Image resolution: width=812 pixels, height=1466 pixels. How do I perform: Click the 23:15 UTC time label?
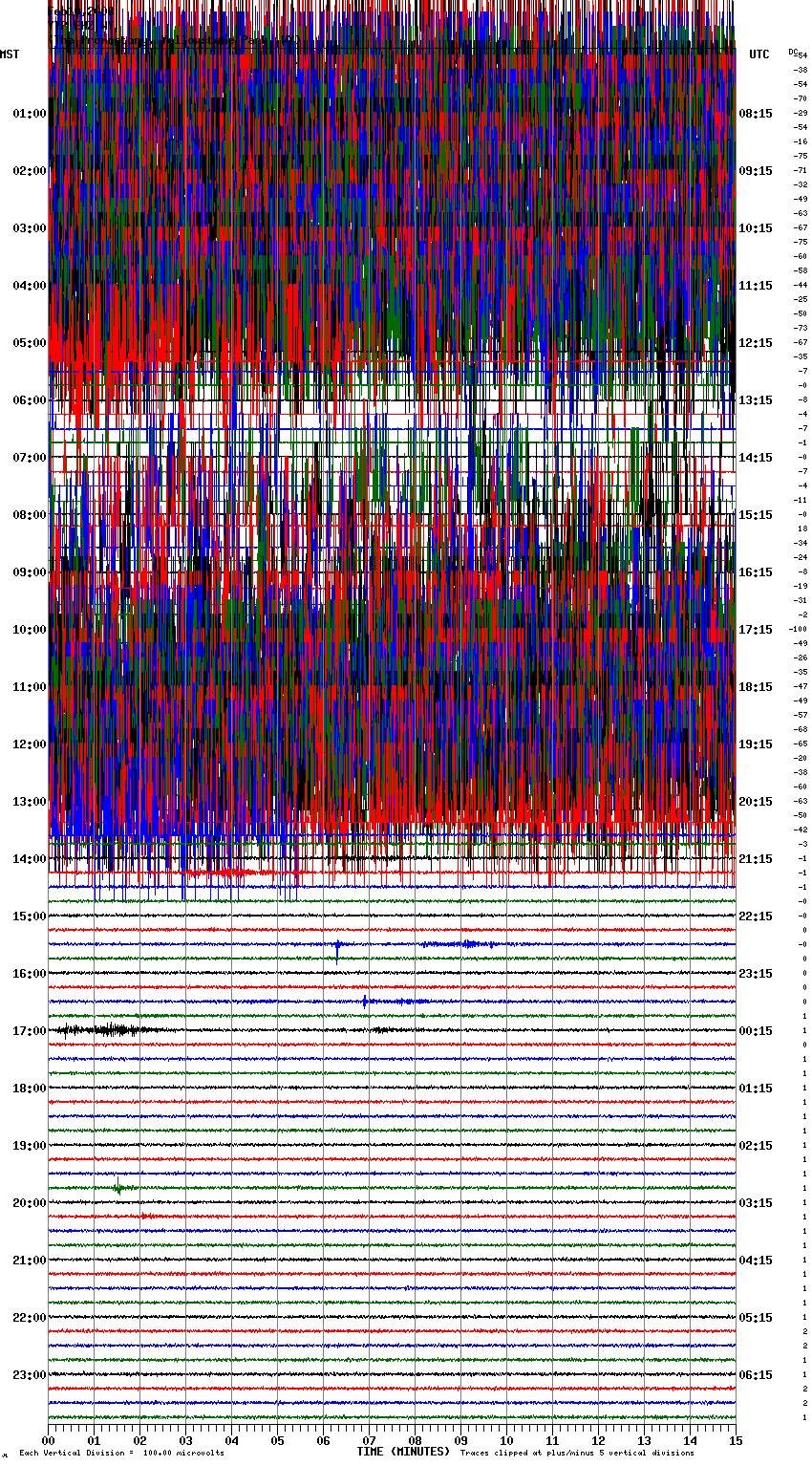pyautogui.click(x=756, y=974)
